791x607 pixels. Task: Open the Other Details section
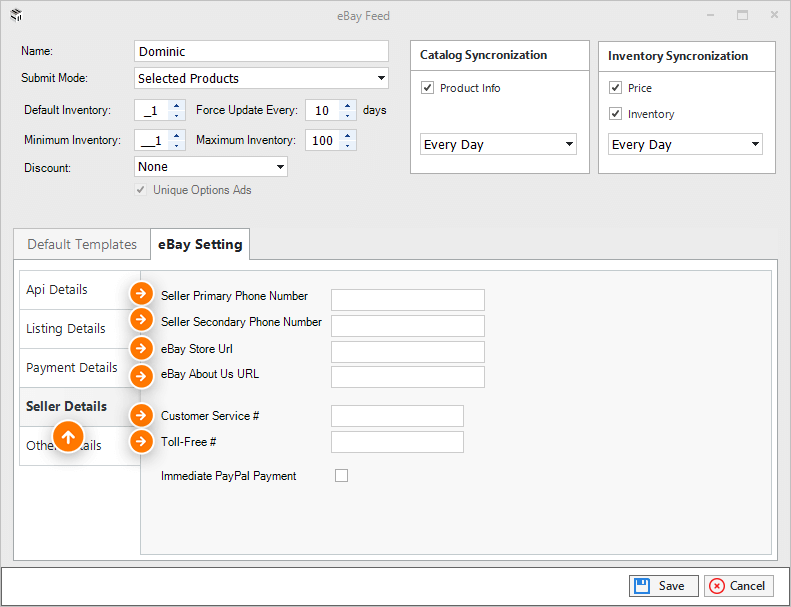[x=80, y=446]
